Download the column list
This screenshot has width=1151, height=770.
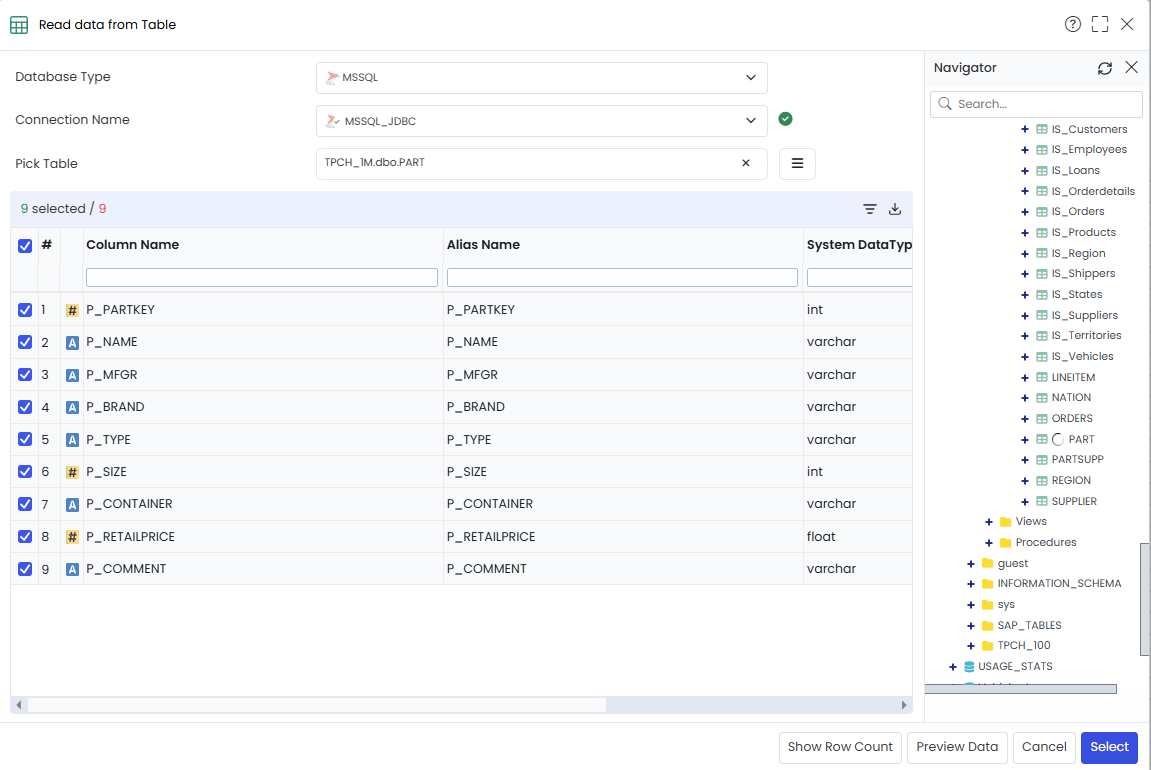895,209
